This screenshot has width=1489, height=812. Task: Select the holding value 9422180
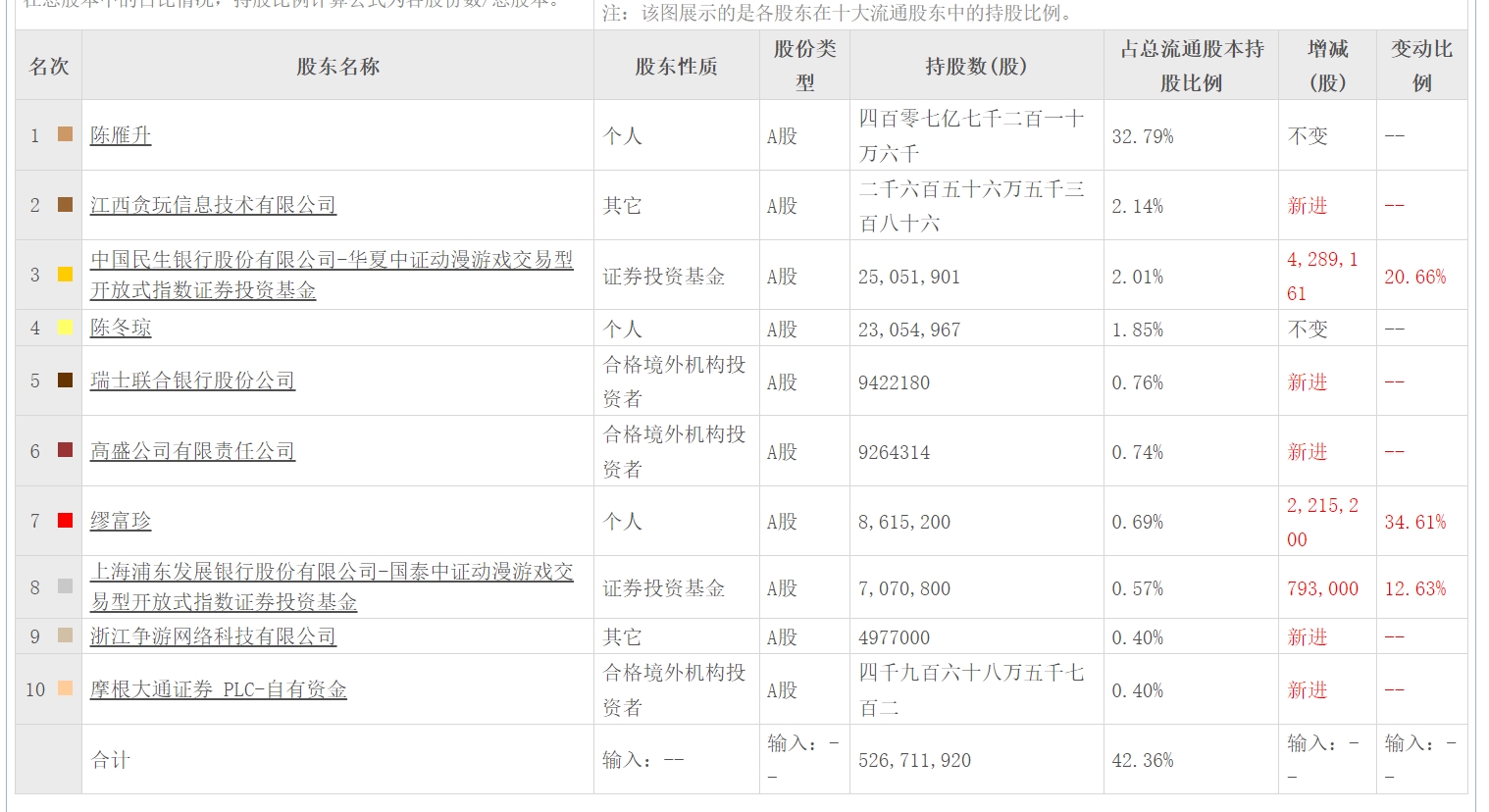click(x=894, y=382)
